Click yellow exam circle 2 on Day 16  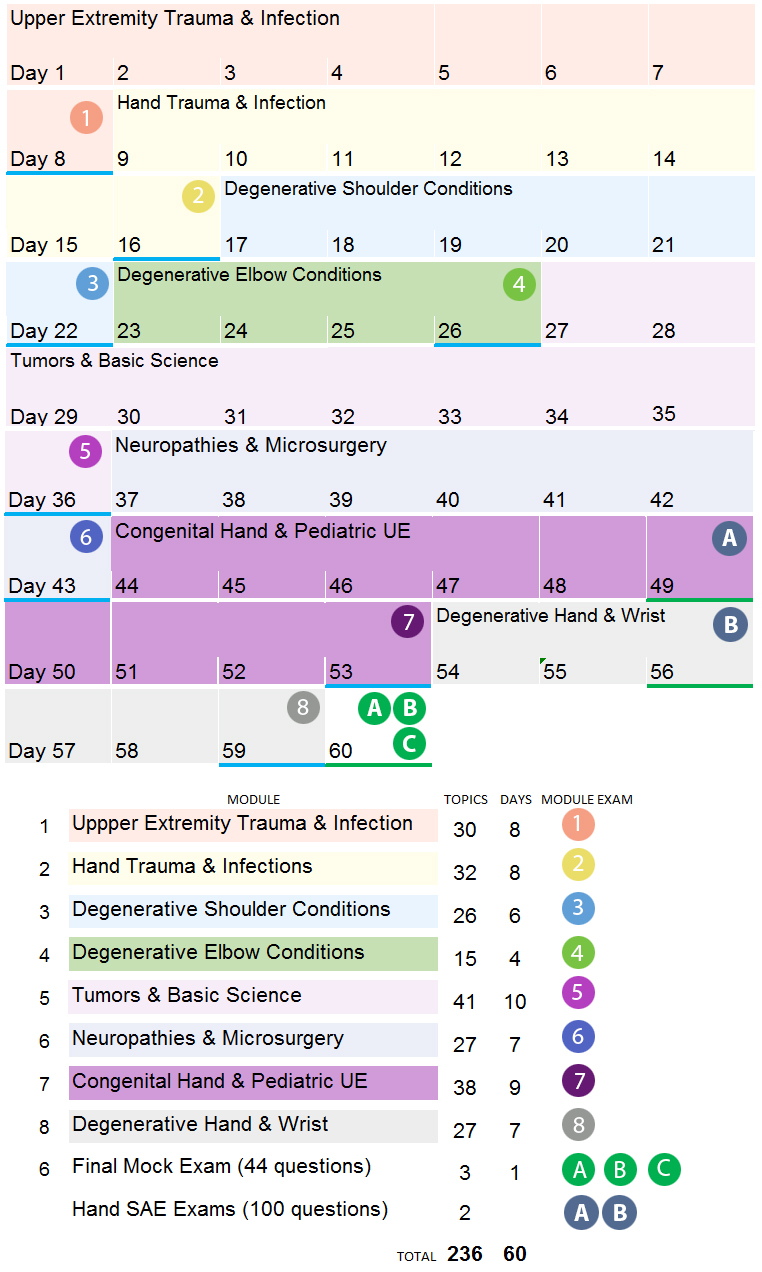tap(198, 196)
